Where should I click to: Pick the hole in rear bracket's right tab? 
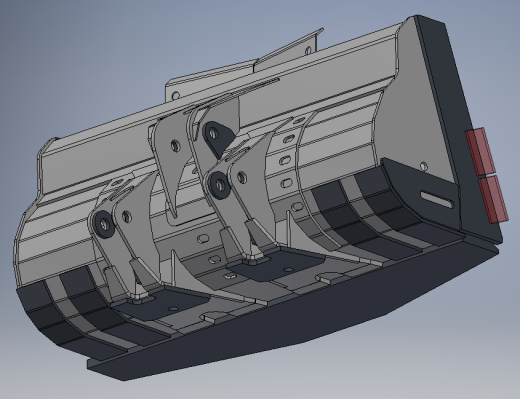pos(308,51)
